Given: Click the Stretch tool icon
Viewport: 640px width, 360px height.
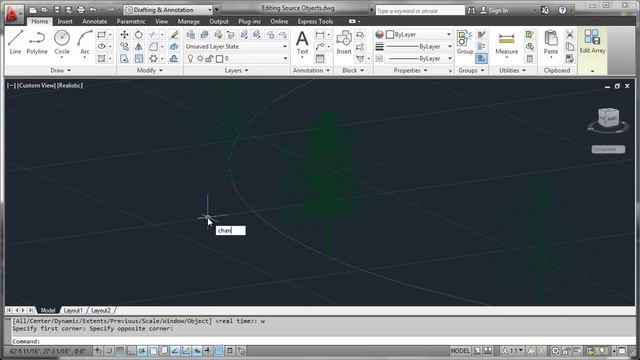Looking at the screenshot, I should tap(124, 59).
